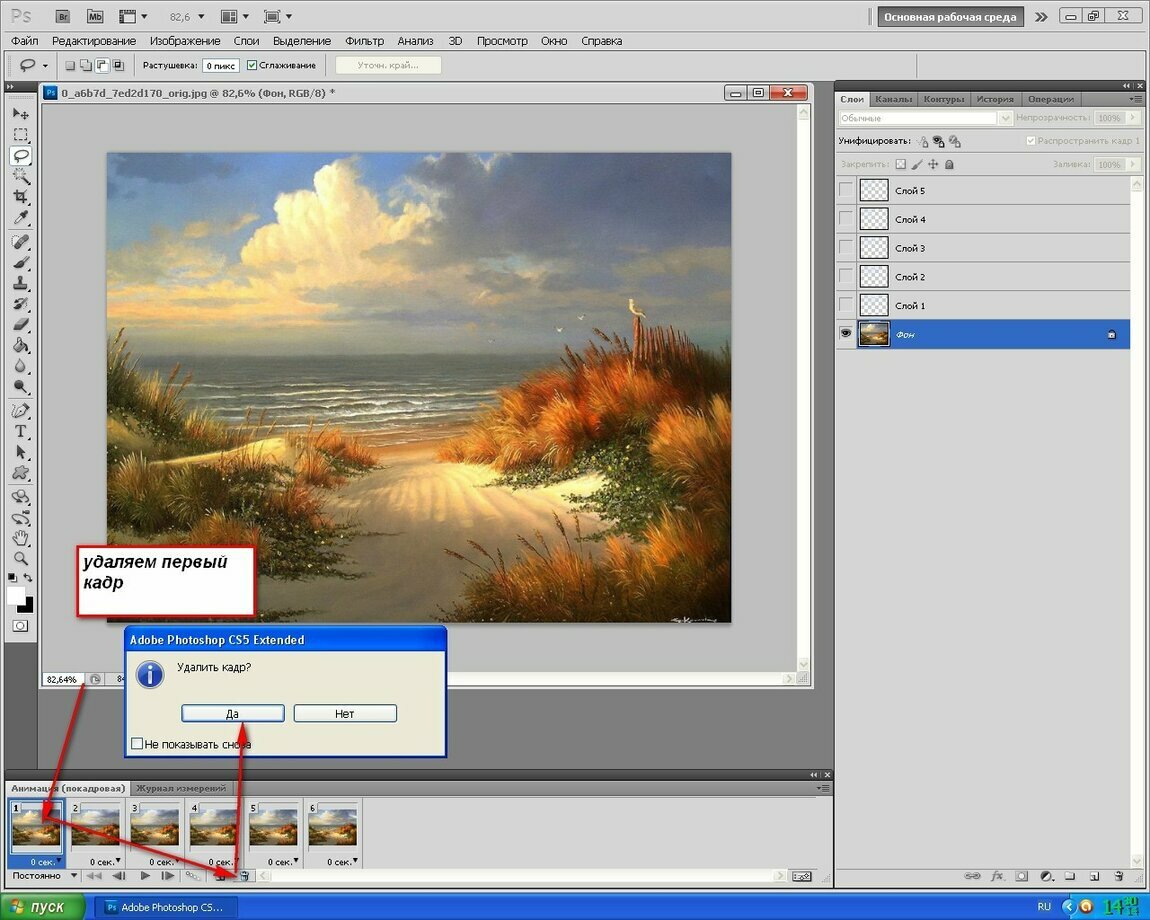The image size is (1150, 920).
Task: Open Lasso tool preset picker arrow
Action: click(x=45, y=66)
